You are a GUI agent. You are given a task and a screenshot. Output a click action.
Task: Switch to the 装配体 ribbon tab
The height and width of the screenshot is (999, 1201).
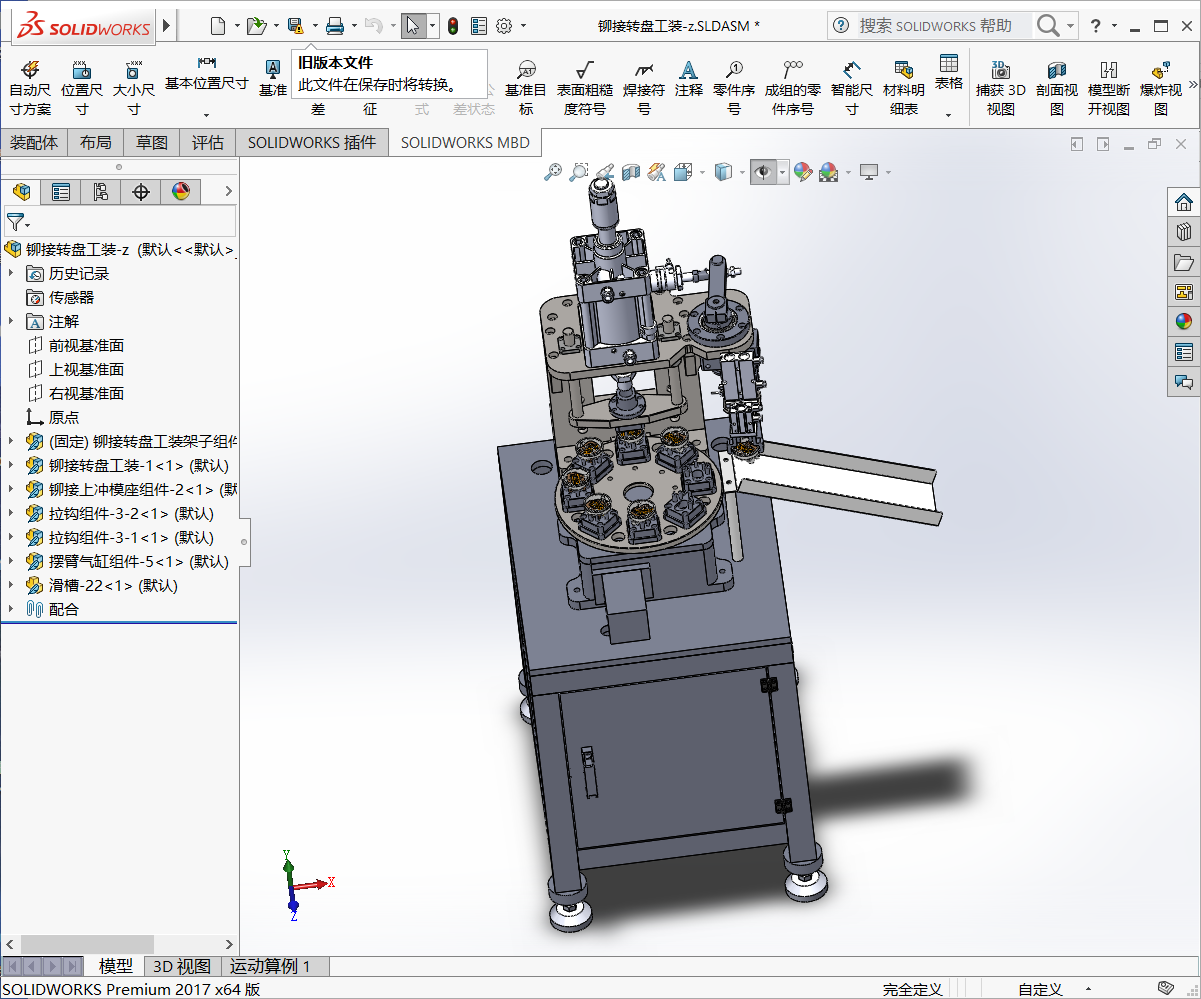pos(34,142)
